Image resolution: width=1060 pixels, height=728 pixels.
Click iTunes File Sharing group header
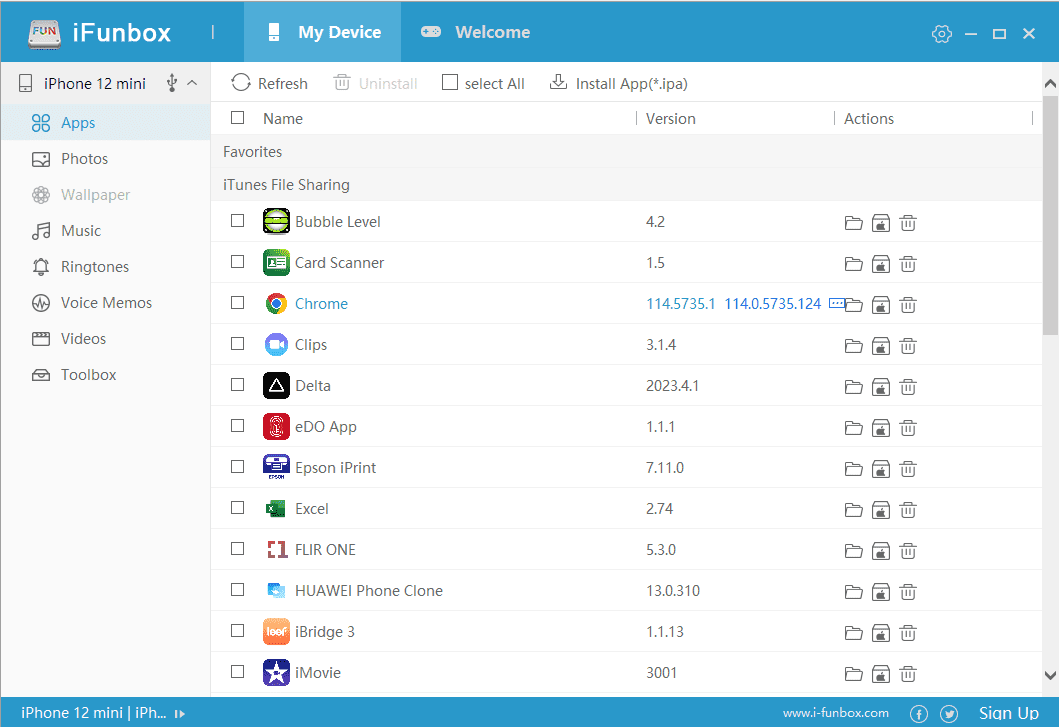(626, 185)
